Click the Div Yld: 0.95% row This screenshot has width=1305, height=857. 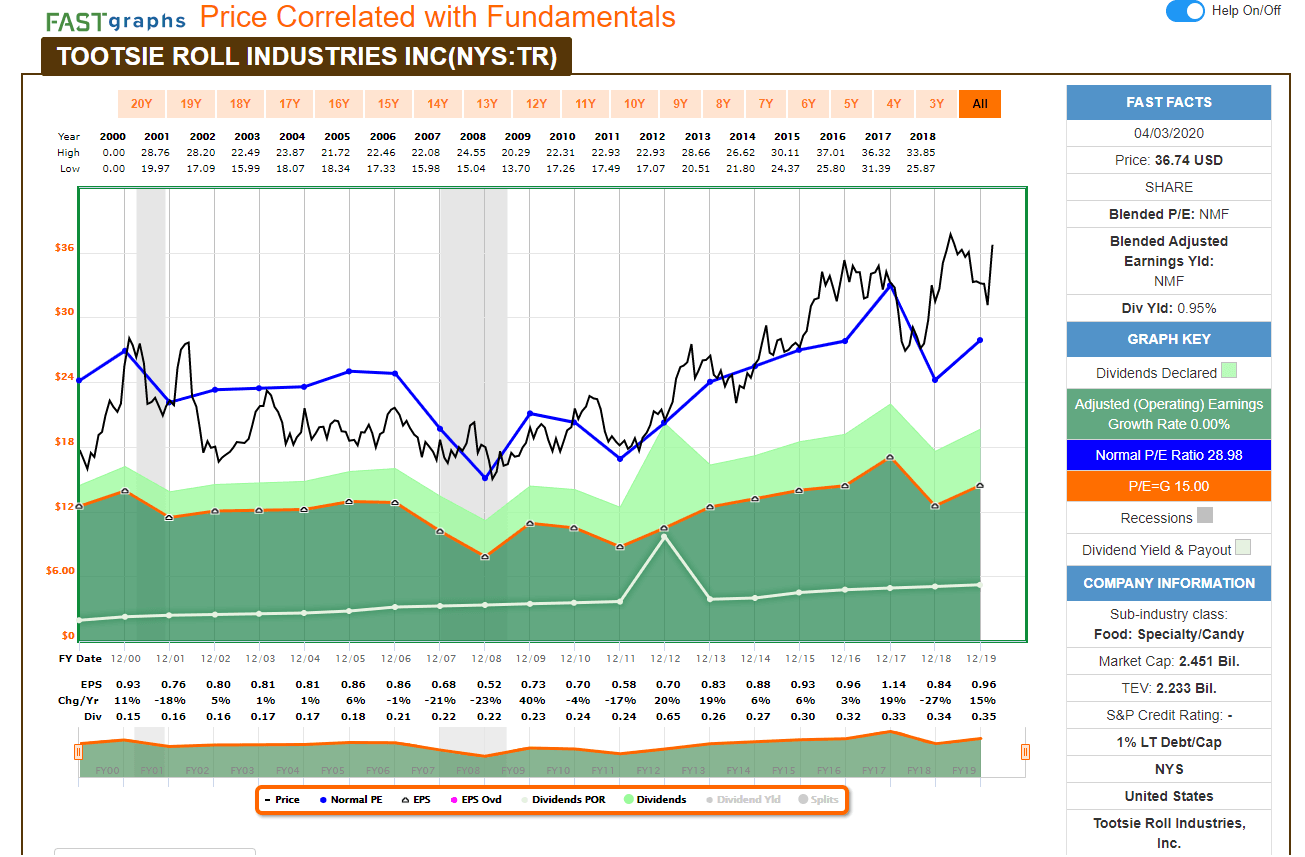[x=1169, y=308]
